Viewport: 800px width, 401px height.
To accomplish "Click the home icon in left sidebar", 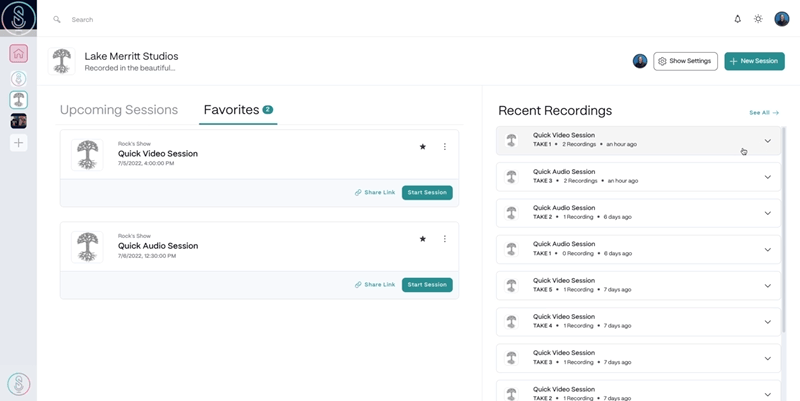I will click(18, 53).
